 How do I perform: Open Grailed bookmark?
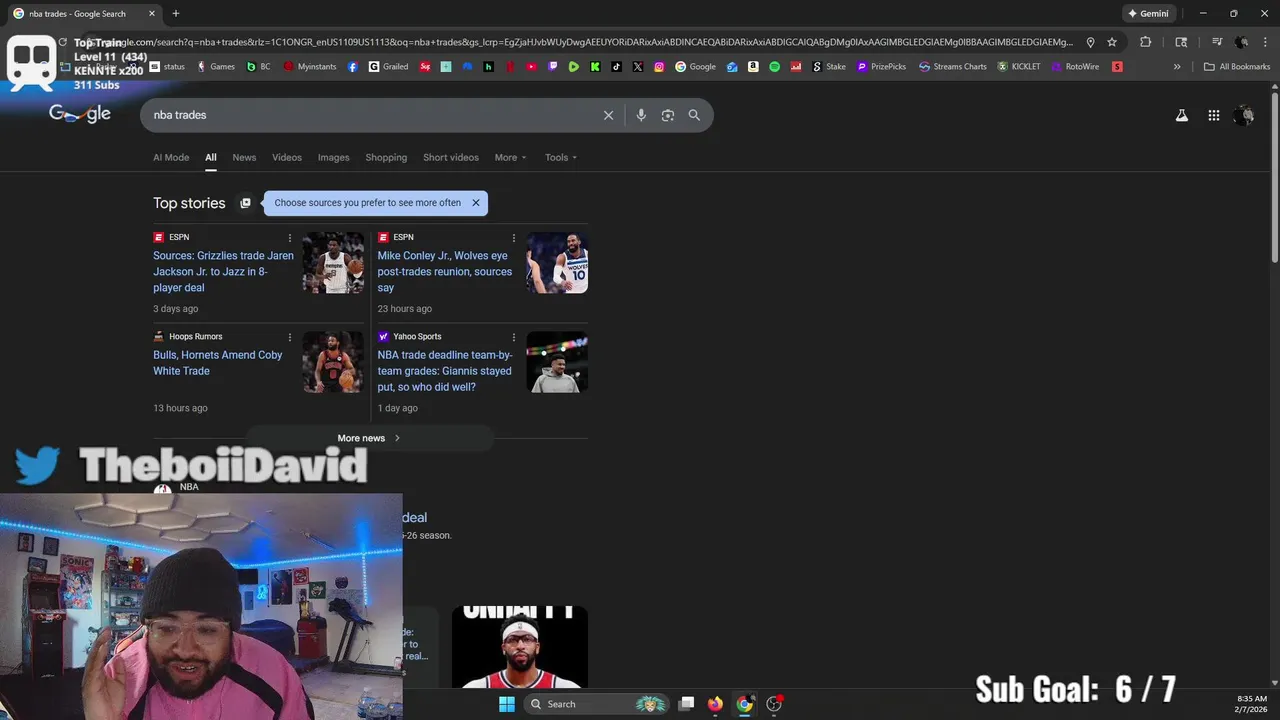coord(388,67)
